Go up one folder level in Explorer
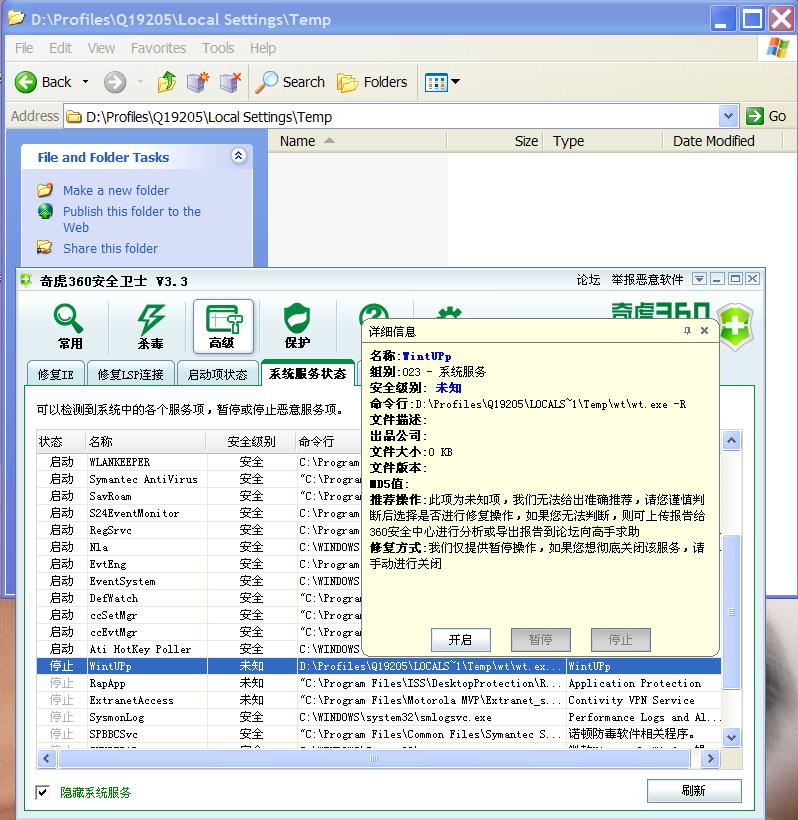798x820 pixels. (167, 82)
